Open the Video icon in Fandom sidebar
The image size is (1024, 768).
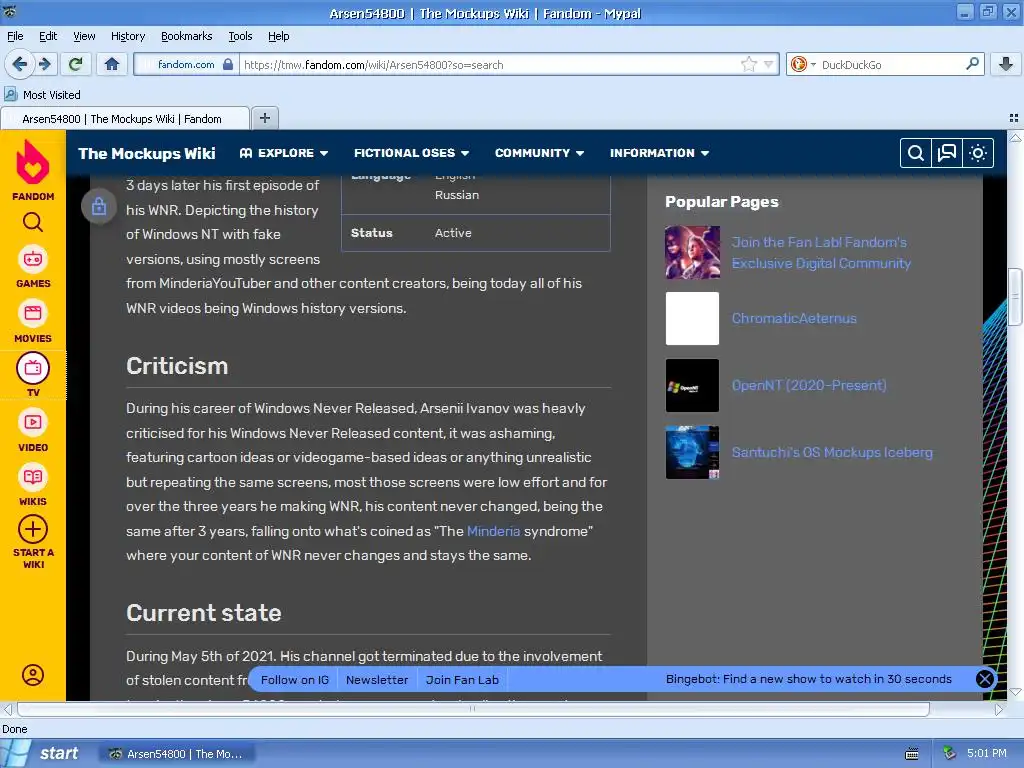pyautogui.click(x=33, y=423)
